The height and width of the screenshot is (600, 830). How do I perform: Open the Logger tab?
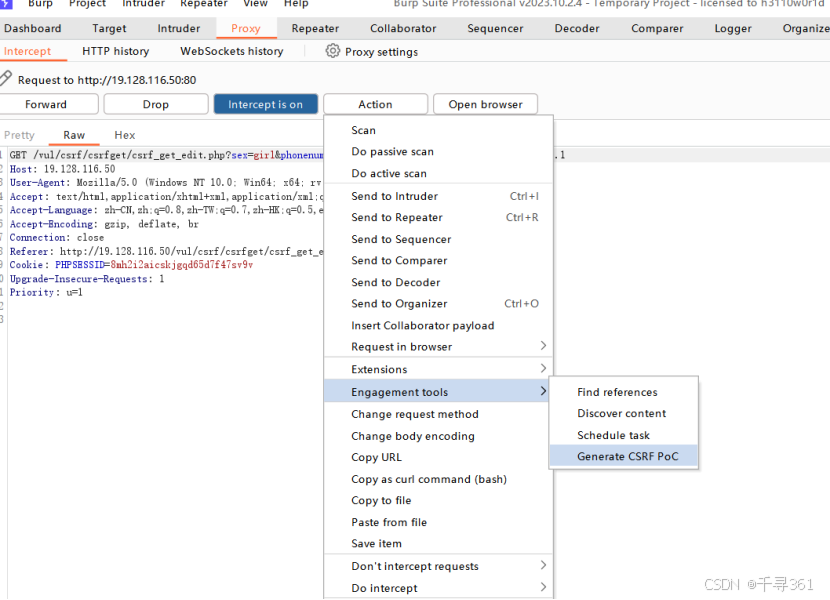click(733, 28)
